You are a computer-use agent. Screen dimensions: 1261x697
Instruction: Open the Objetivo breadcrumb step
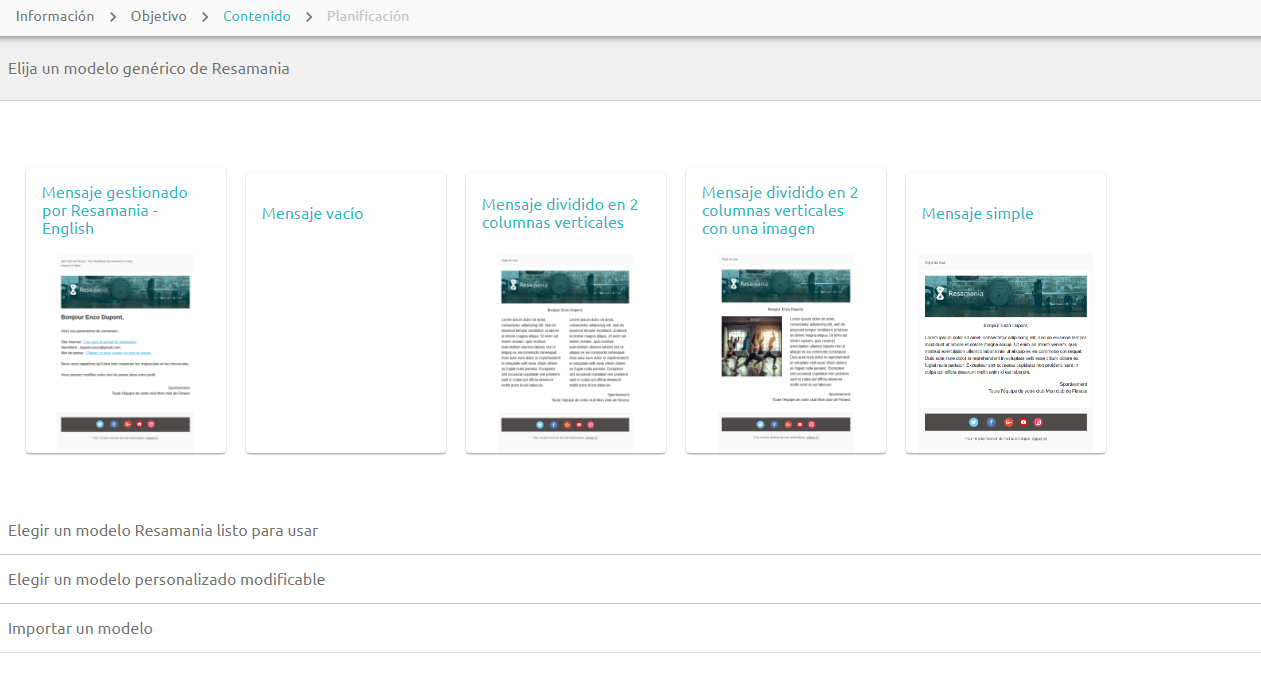pos(158,16)
